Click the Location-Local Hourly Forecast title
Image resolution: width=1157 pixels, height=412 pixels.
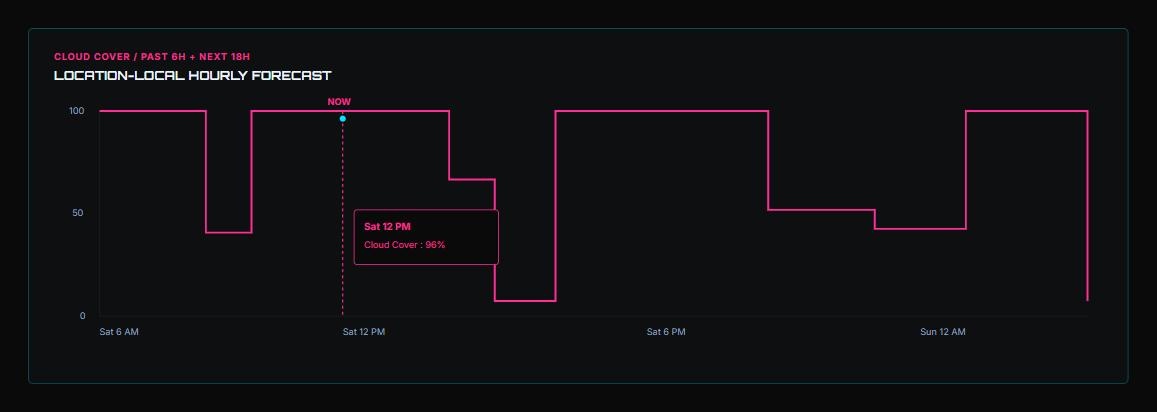pyautogui.click(x=193, y=75)
